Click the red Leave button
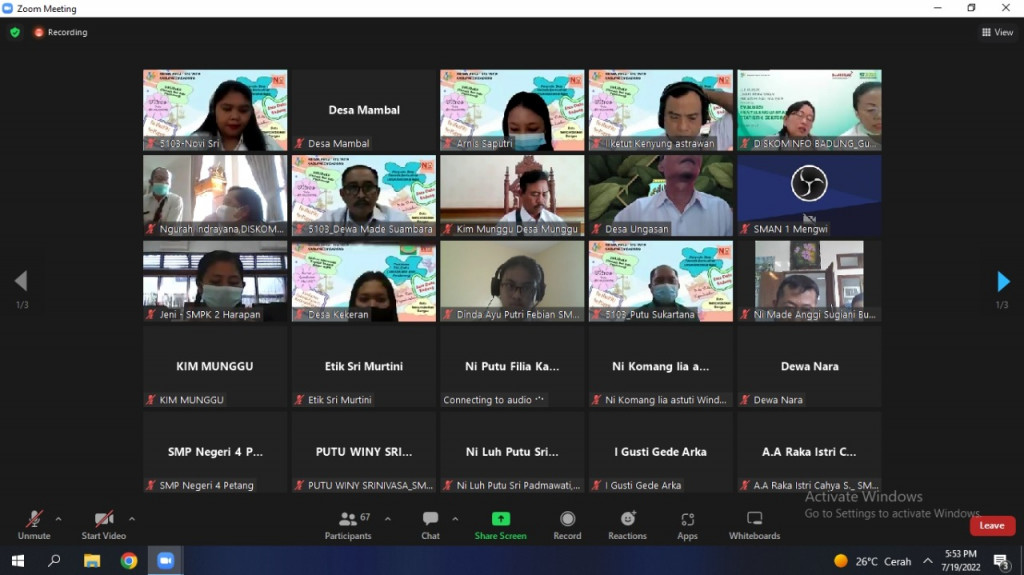The image size is (1024, 575). pos(991,525)
